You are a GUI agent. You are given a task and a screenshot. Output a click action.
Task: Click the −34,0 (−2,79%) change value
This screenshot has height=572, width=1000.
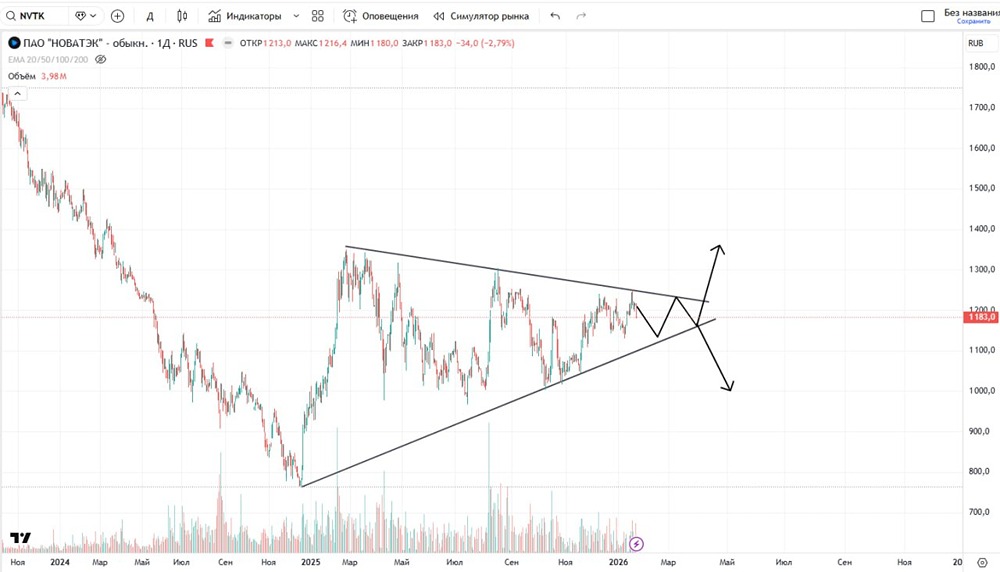485,43
